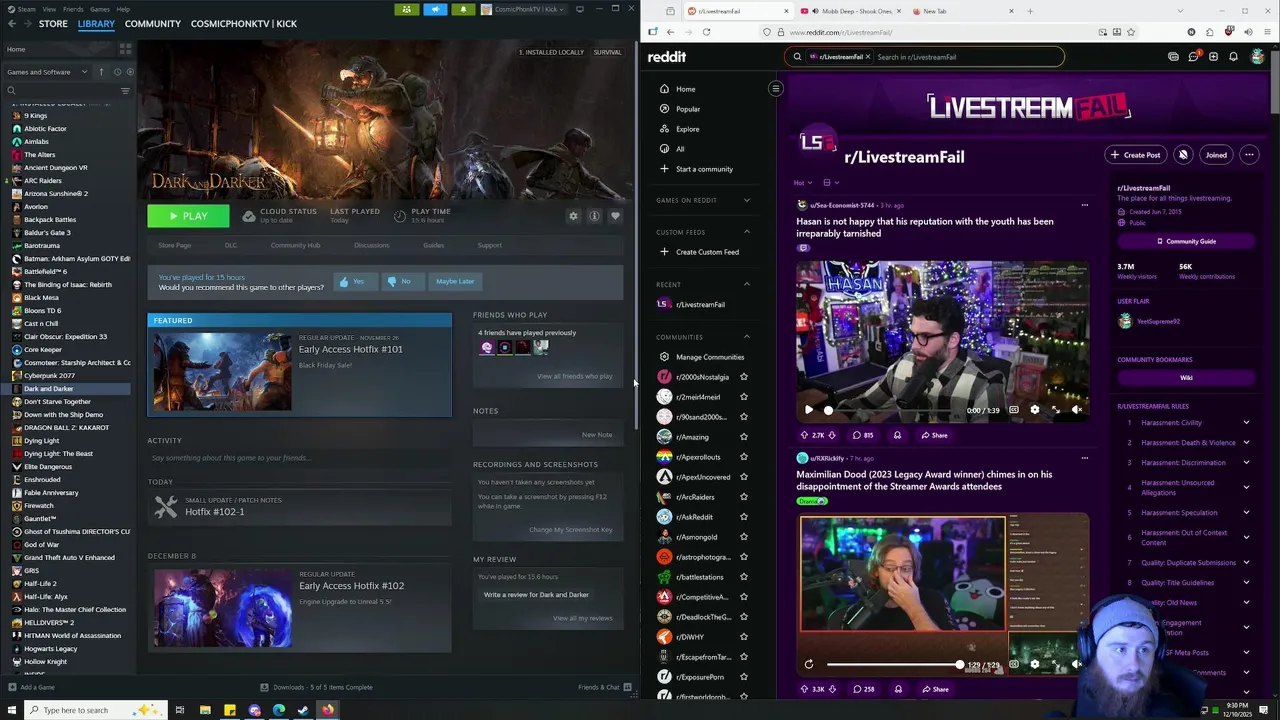
Task: Open Games and Software dropdown in Steam
Action: tap(48, 72)
